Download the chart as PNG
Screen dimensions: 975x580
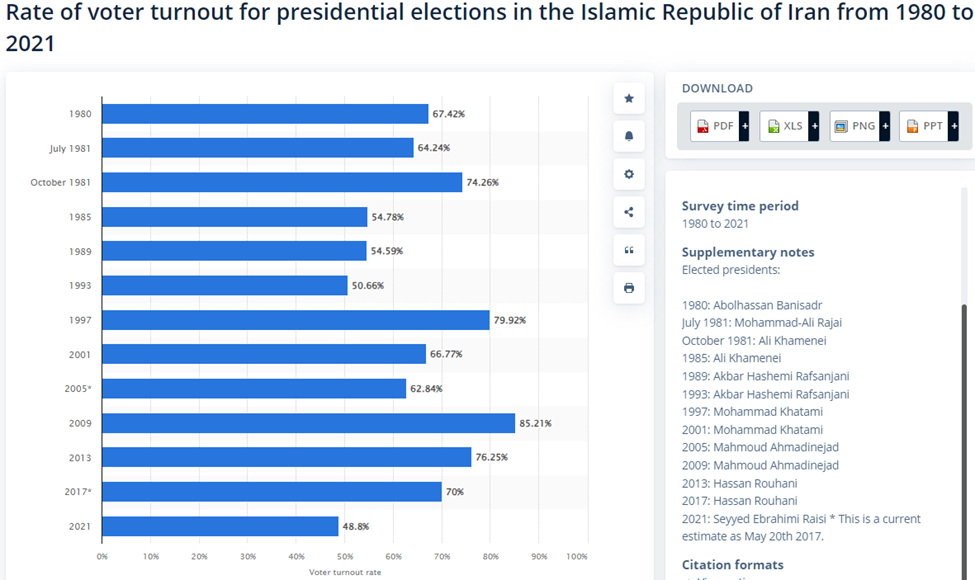(x=854, y=126)
